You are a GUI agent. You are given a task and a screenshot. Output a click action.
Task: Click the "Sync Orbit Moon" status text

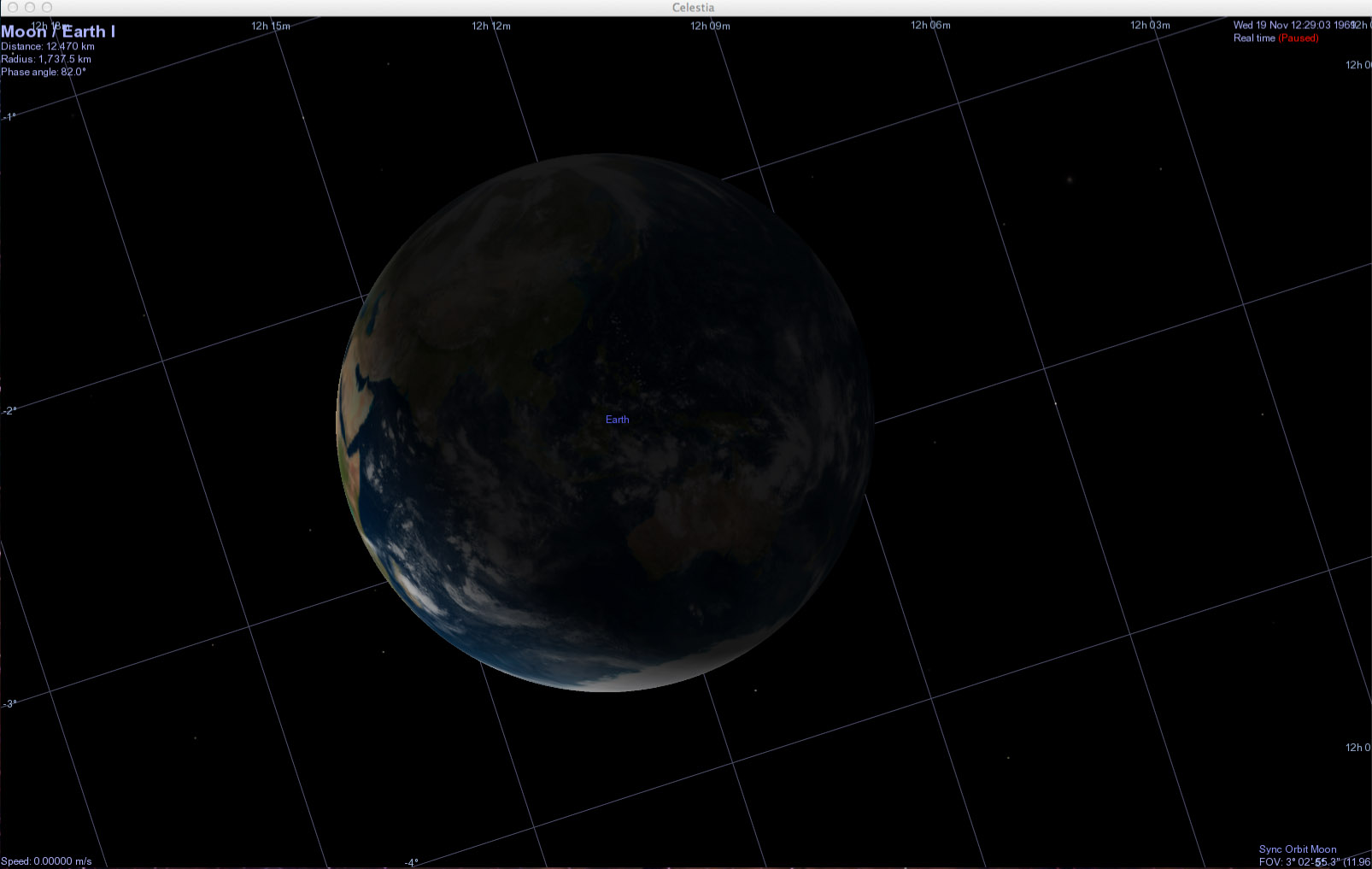click(1297, 849)
